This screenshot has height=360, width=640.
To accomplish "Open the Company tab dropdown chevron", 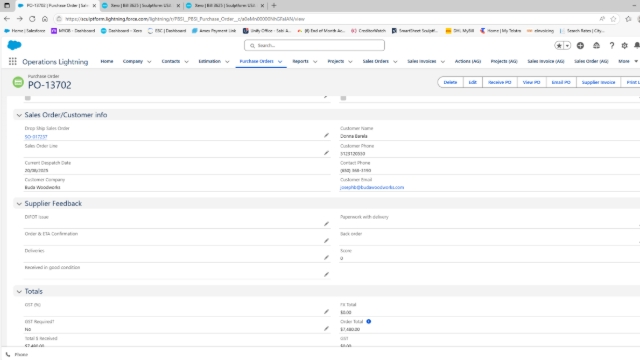I will (x=149, y=62).
